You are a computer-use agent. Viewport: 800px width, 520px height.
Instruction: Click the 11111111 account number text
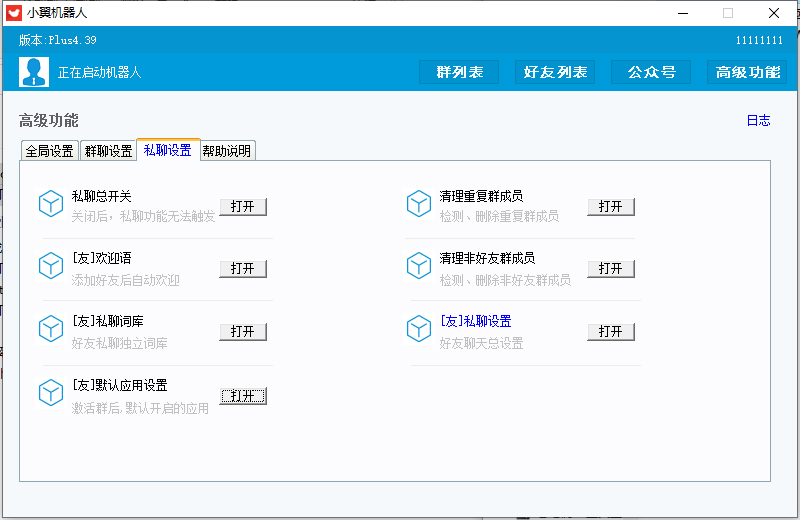click(x=759, y=40)
